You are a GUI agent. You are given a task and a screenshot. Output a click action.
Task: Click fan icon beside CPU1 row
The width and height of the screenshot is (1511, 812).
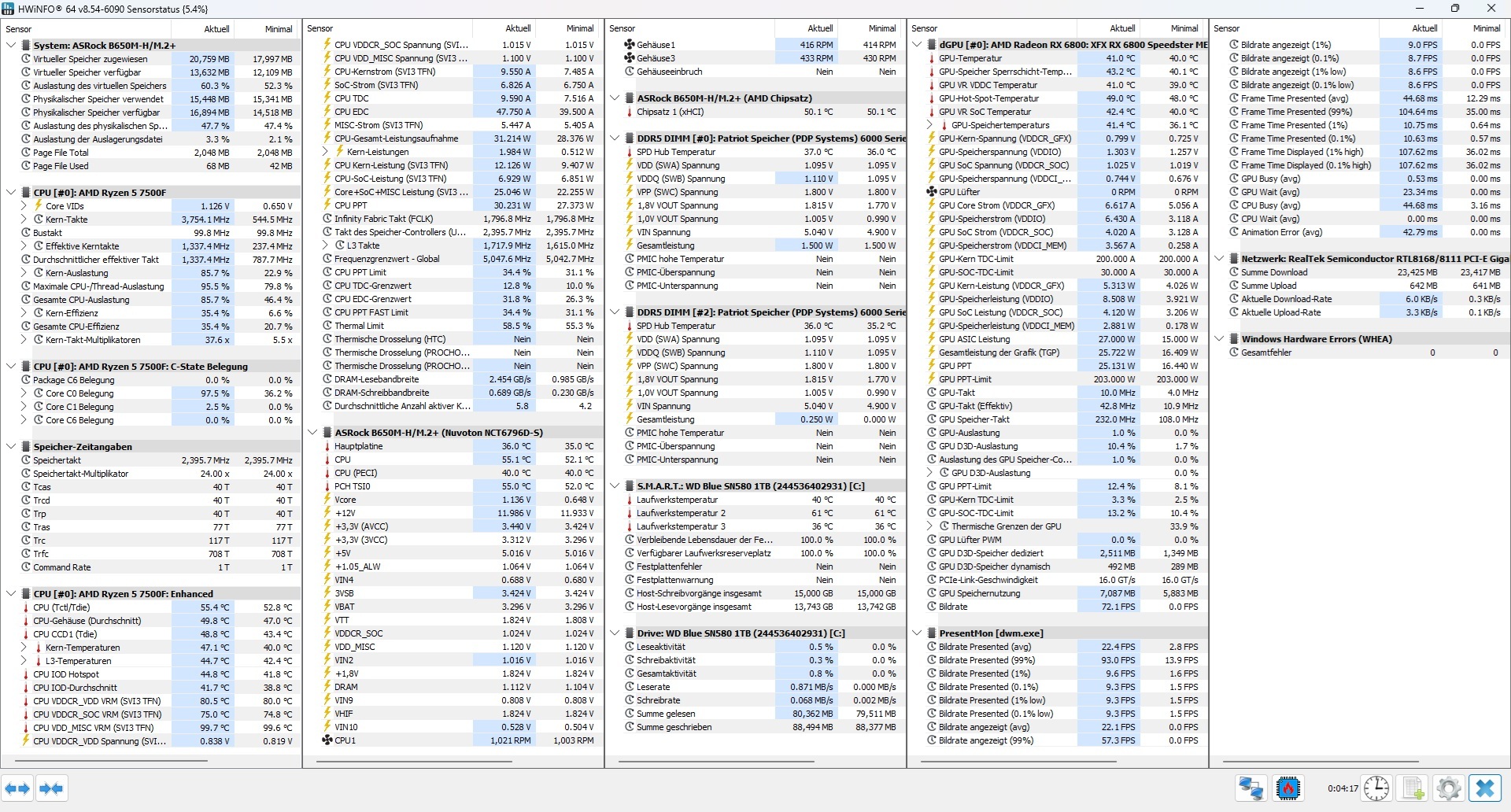(x=327, y=740)
